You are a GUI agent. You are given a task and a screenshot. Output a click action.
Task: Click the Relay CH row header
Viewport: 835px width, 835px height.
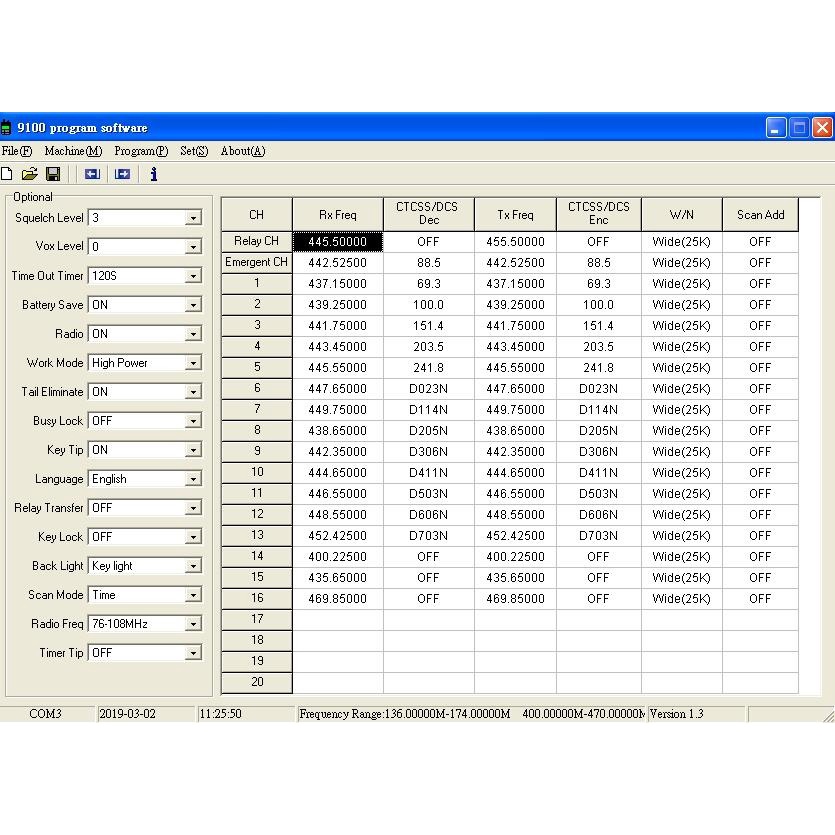coord(256,241)
